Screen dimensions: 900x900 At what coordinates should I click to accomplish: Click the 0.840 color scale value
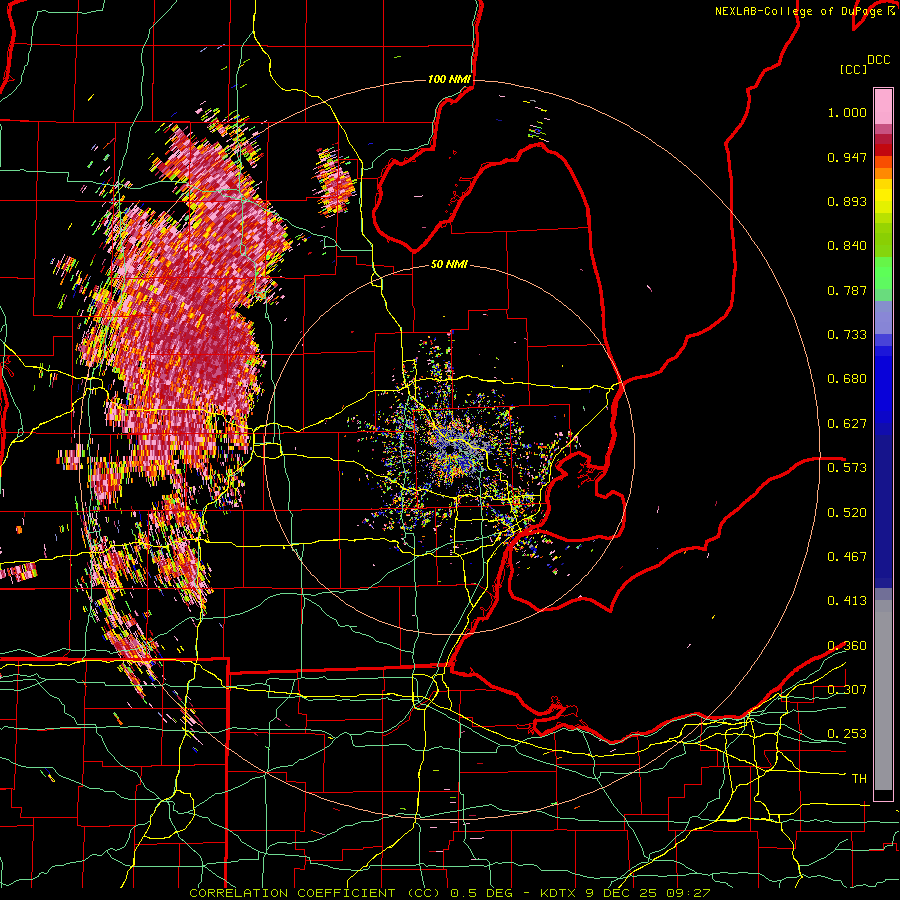(847, 246)
